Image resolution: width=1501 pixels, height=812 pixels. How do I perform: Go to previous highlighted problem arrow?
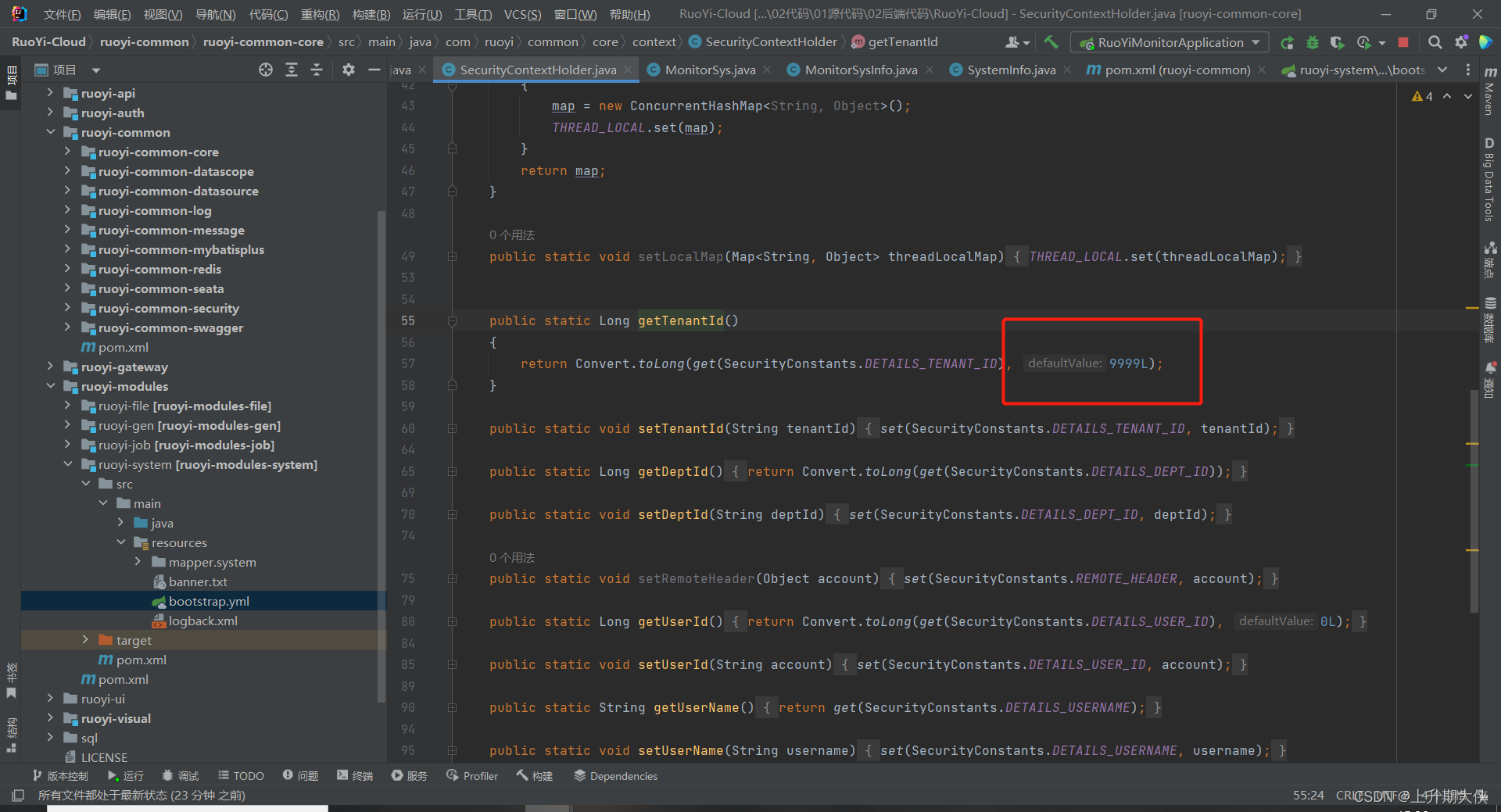[x=1447, y=96]
